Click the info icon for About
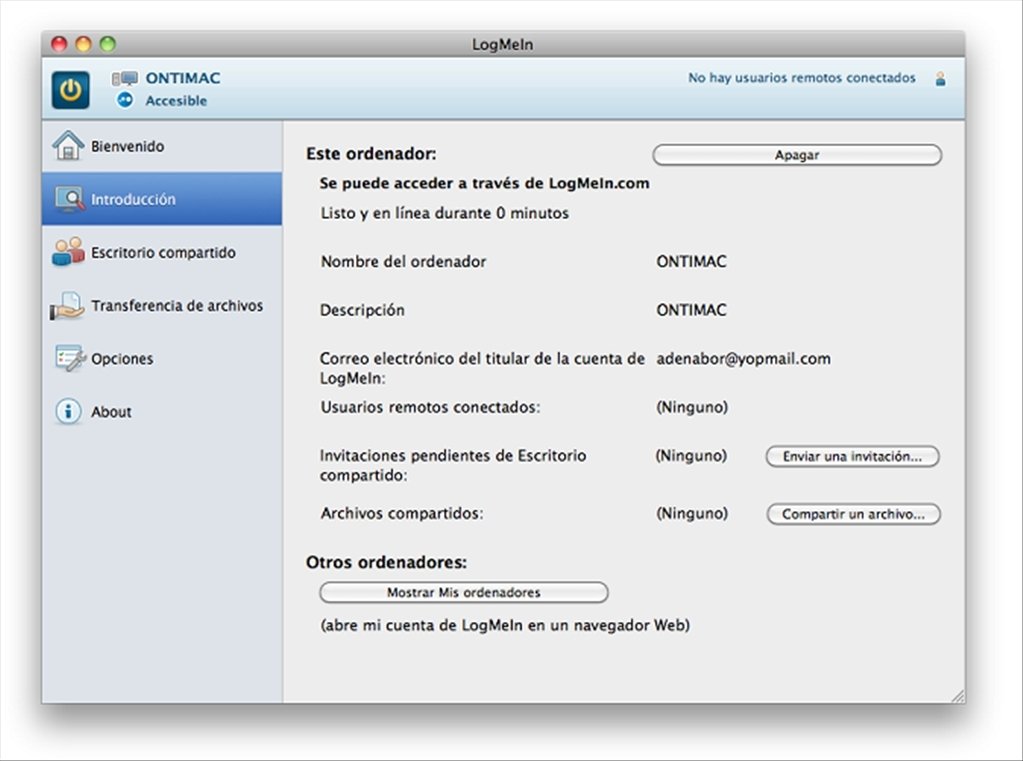 coord(69,412)
